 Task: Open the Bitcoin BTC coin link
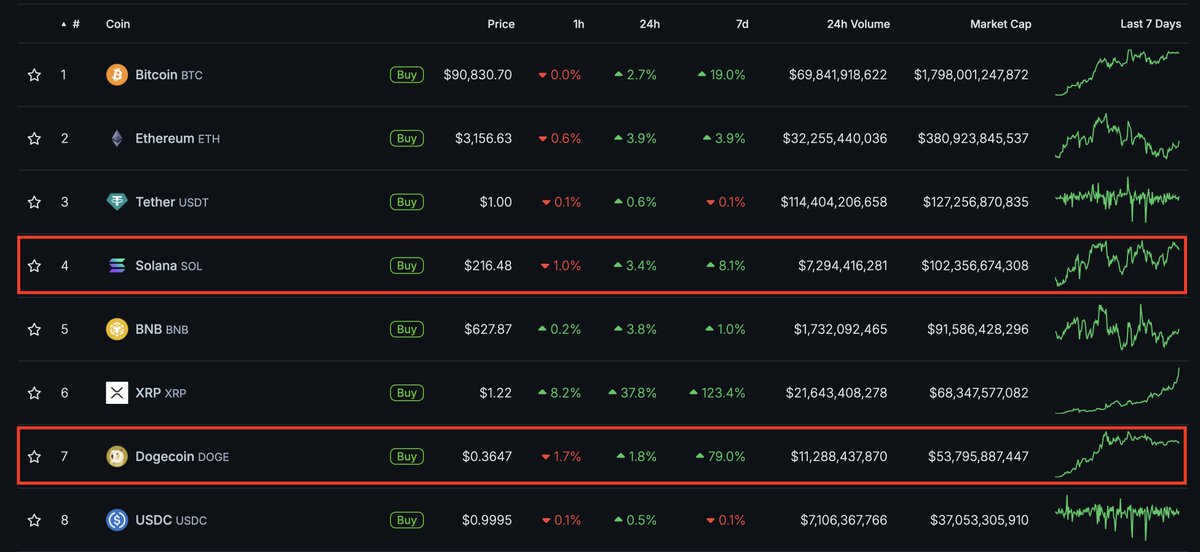tap(169, 75)
